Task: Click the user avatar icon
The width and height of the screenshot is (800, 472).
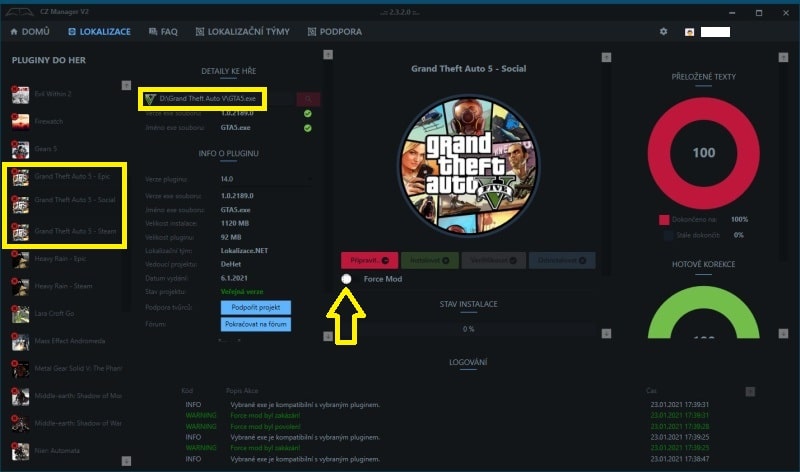Action: [689, 32]
